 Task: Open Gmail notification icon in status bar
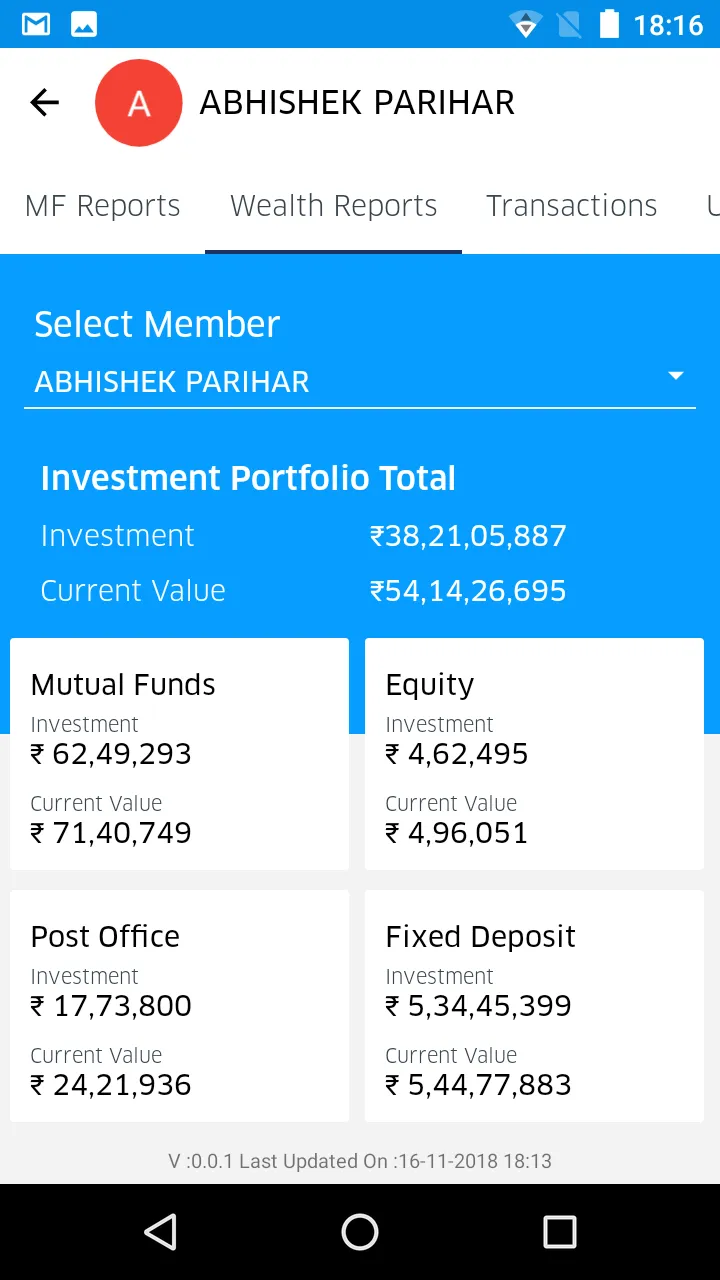(36, 24)
